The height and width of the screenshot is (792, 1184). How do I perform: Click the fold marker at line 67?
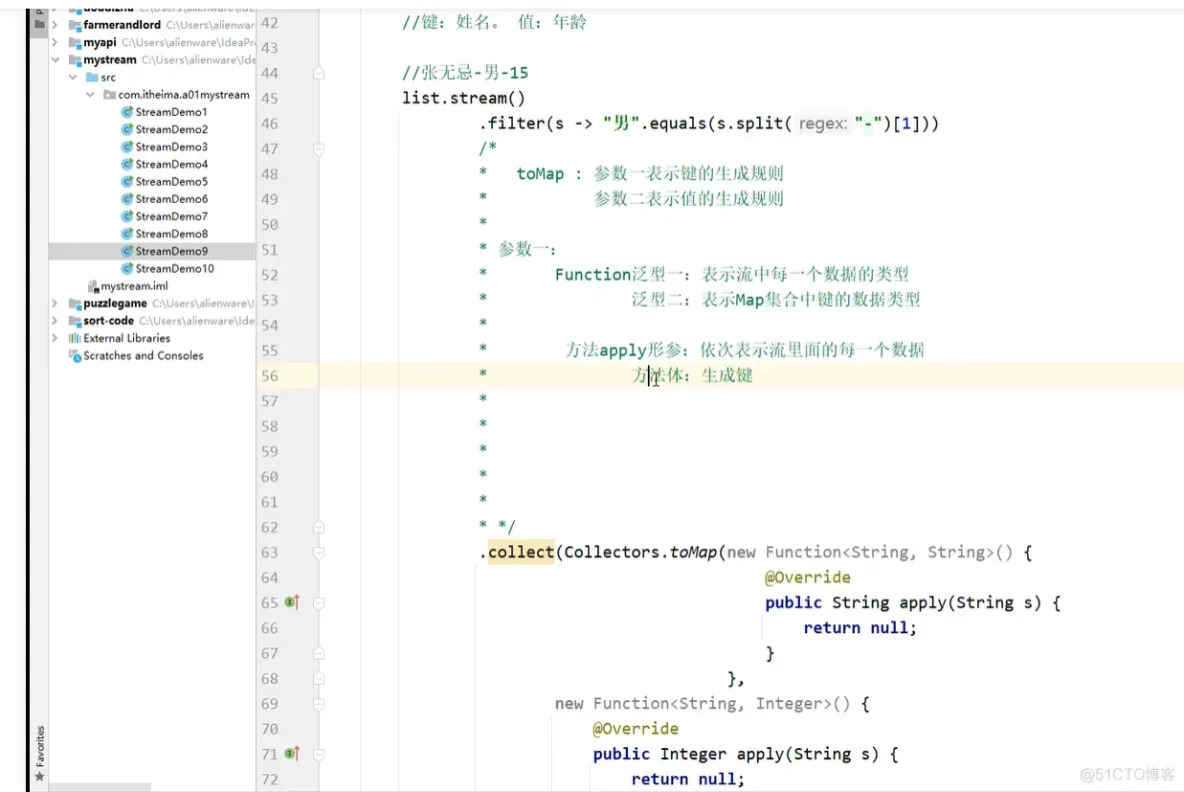(319, 653)
